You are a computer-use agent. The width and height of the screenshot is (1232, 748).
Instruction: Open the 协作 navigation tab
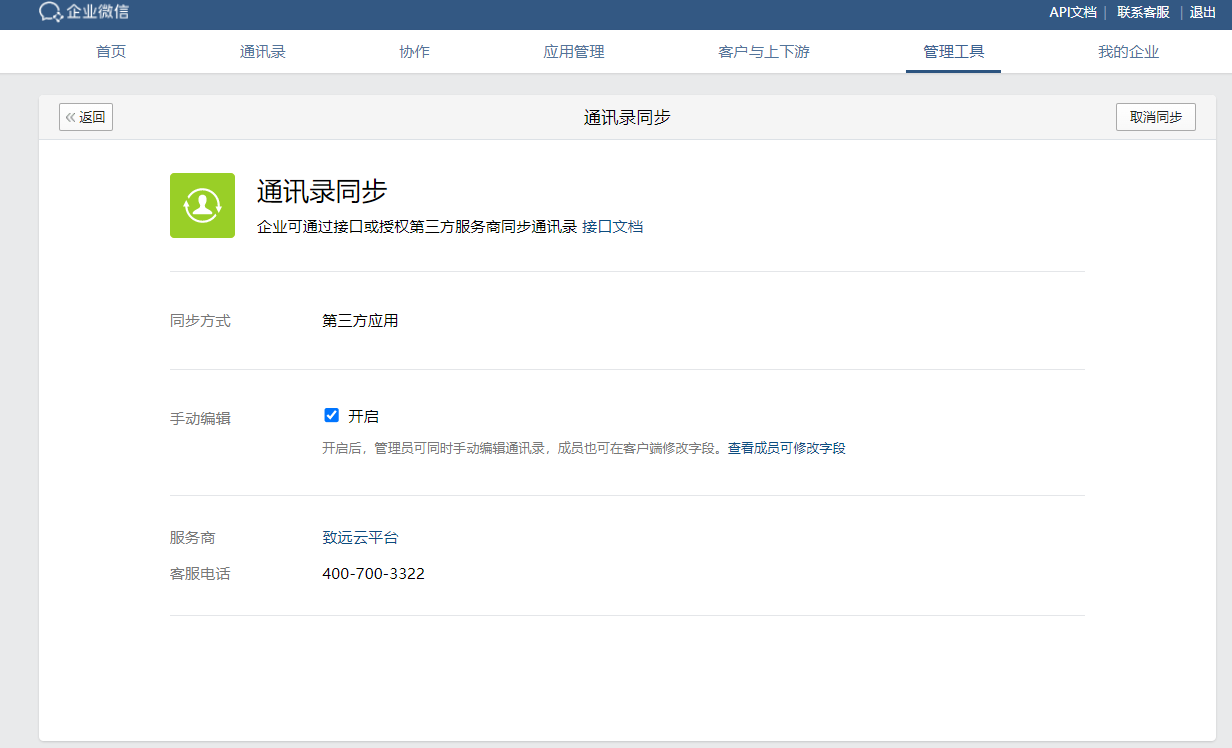tap(414, 52)
